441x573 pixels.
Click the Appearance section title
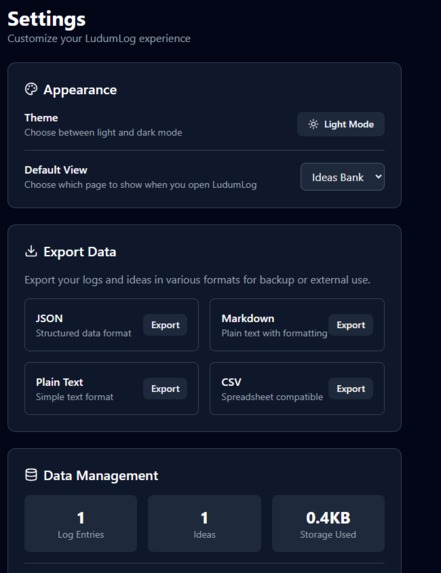pyautogui.click(x=80, y=90)
